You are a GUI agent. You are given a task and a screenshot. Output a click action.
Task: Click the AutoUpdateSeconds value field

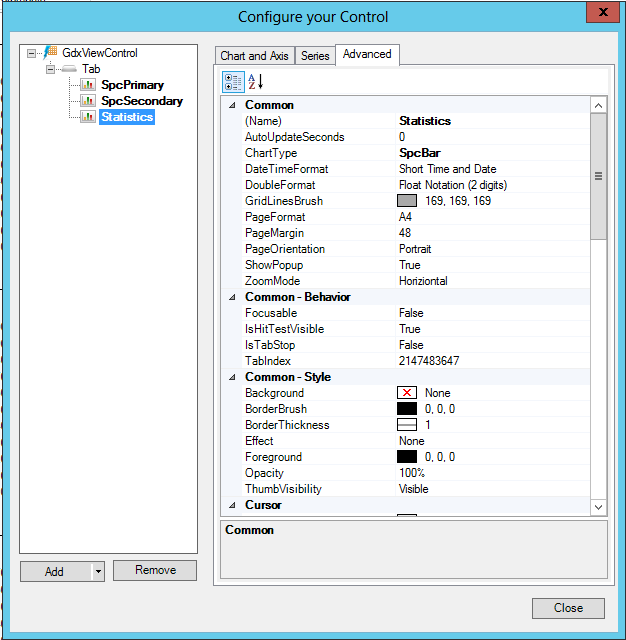click(x=490, y=137)
